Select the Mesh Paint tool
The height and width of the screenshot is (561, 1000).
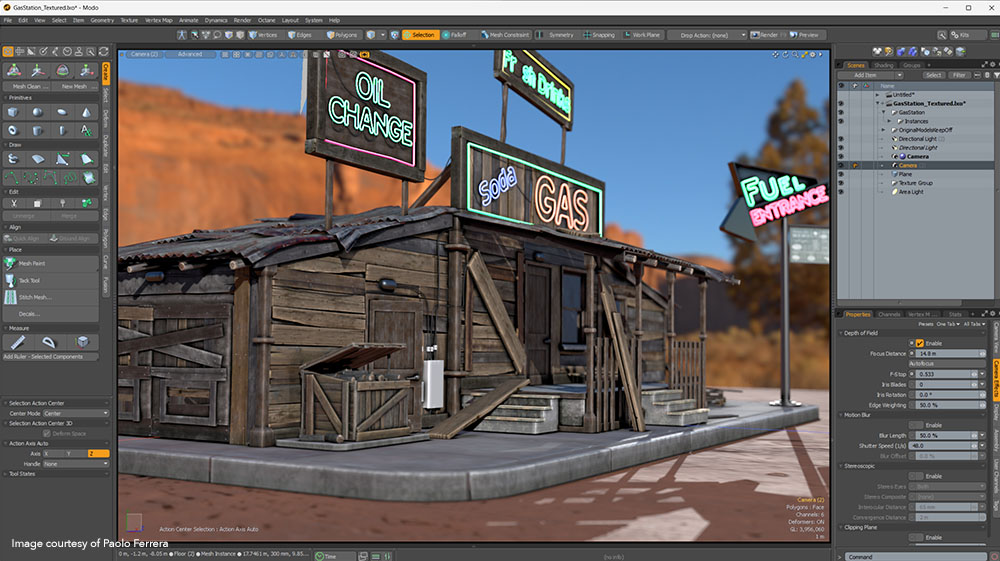pos(32,263)
